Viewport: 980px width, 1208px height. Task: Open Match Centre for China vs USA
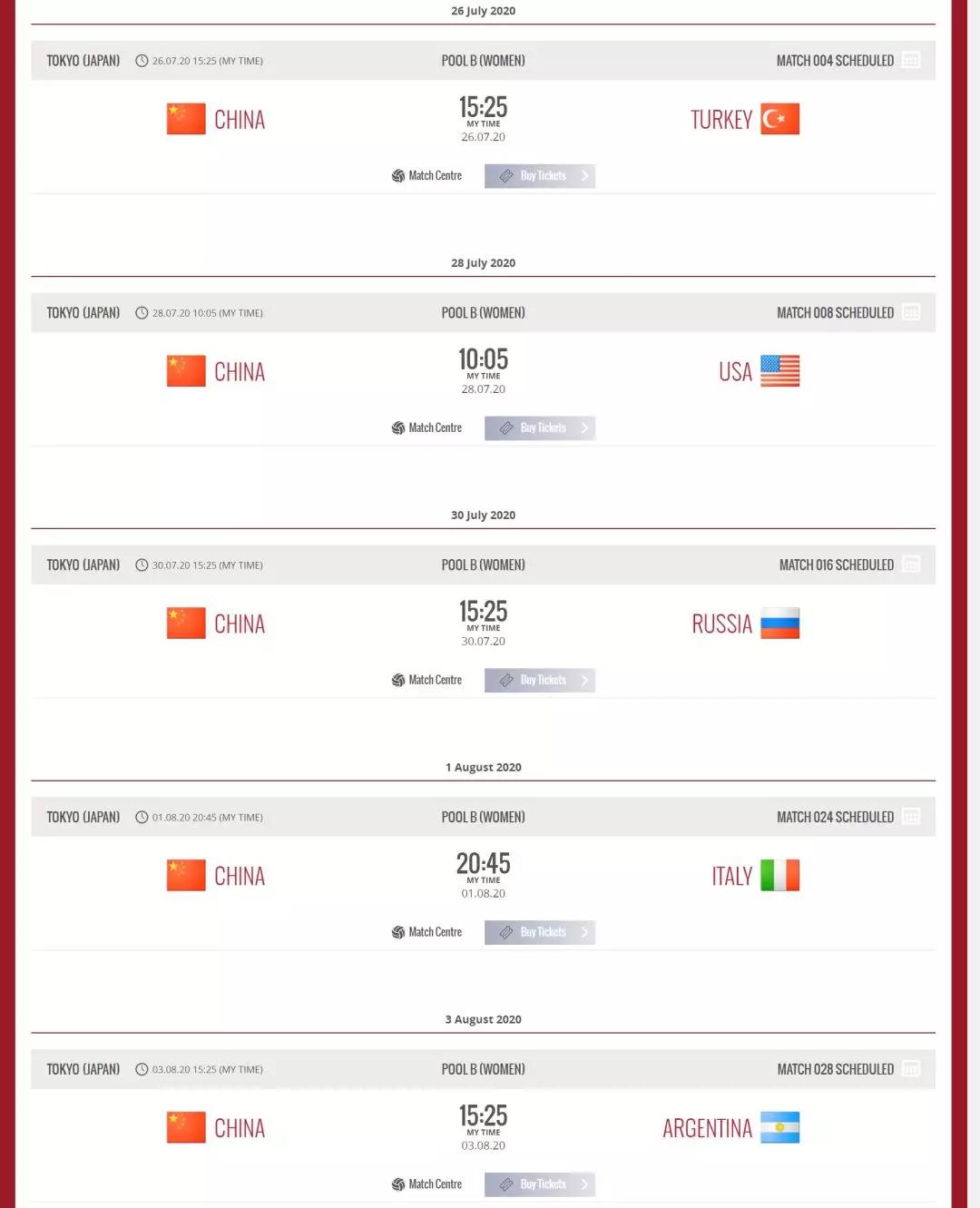tap(426, 428)
